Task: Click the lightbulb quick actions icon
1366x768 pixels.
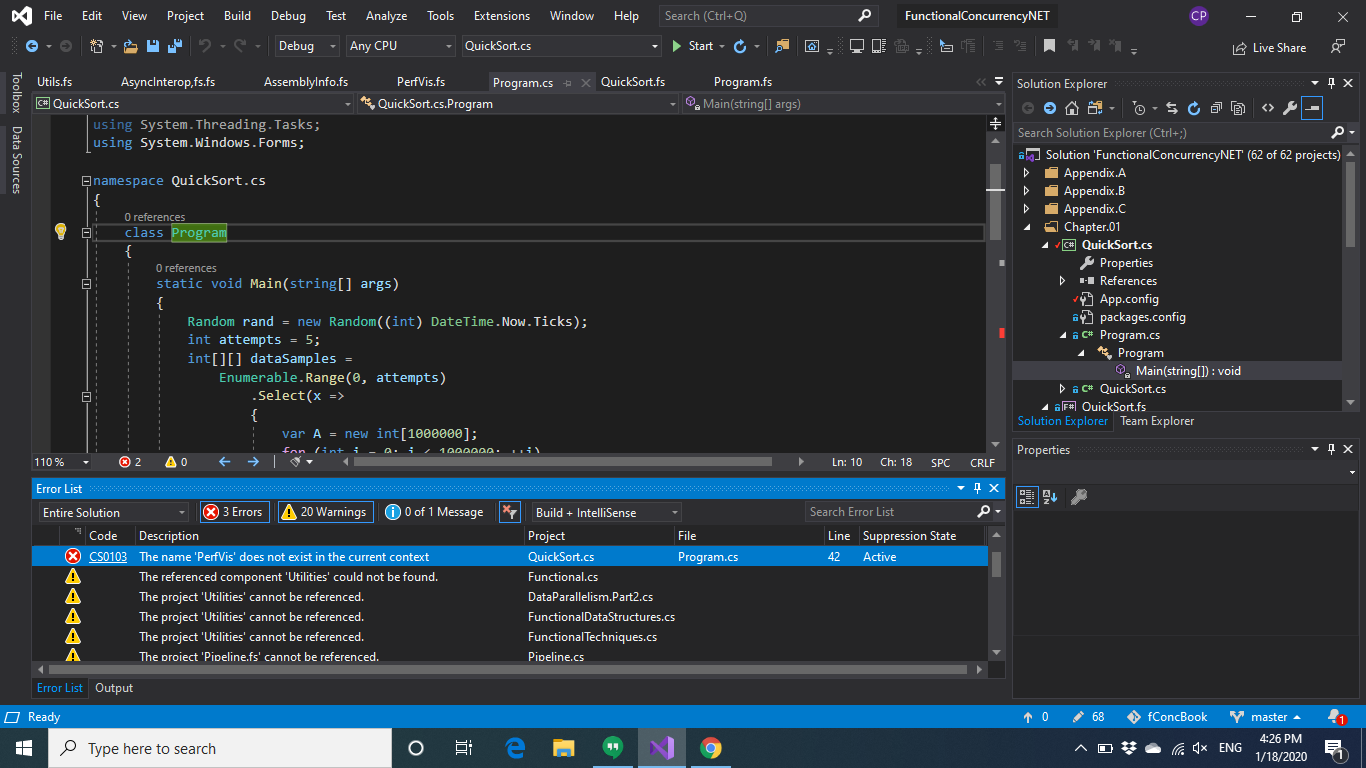Action: coord(60,232)
